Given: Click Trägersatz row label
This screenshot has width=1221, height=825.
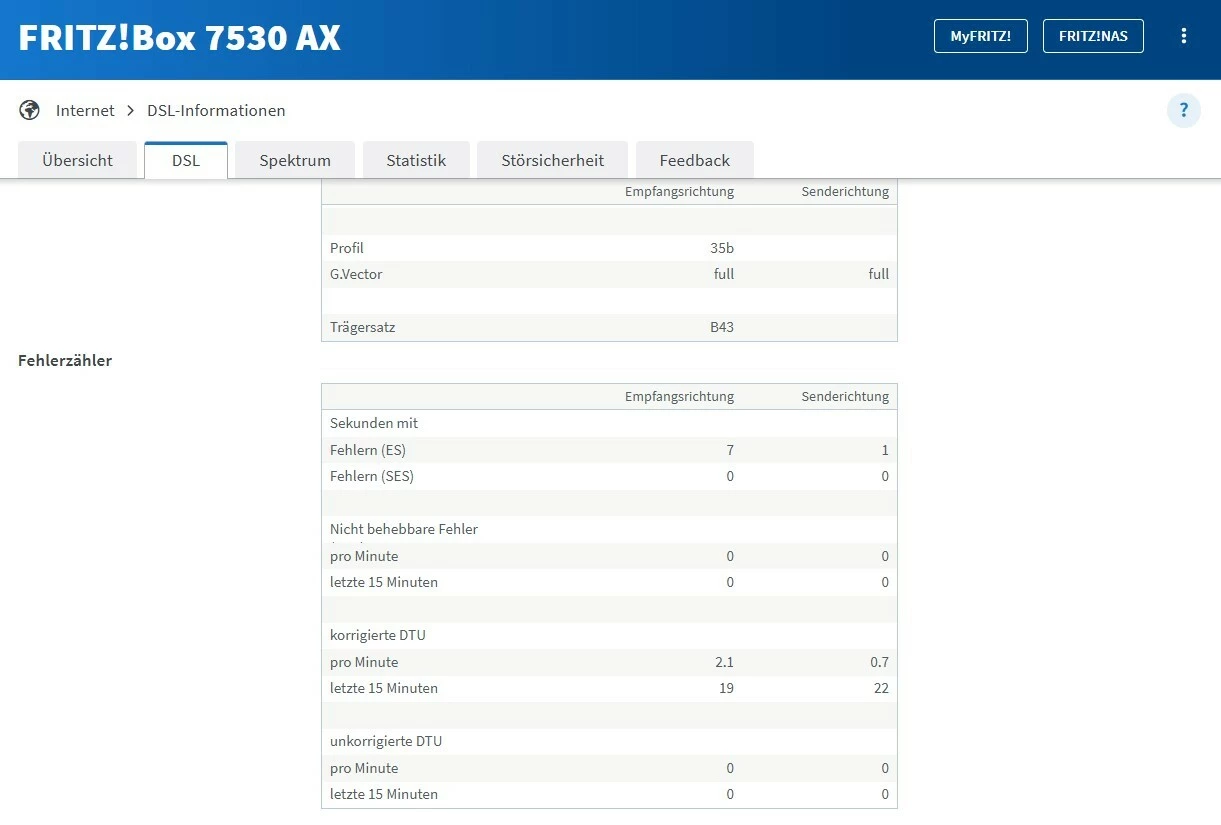Looking at the screenshot, I should (x=363, y=327).
